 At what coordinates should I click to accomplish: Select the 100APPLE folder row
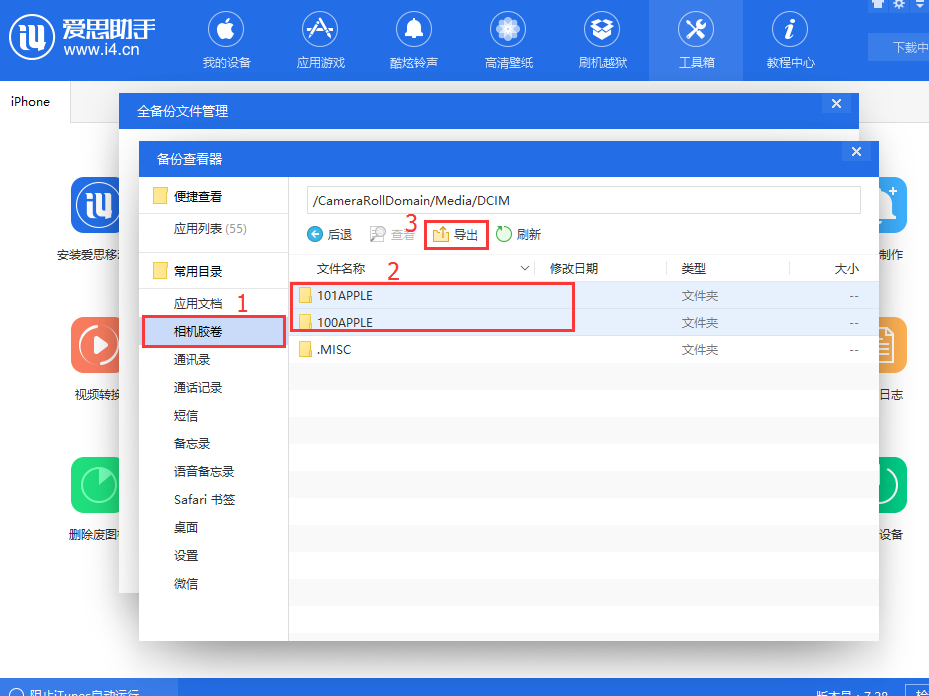click(x=584, y=322)
